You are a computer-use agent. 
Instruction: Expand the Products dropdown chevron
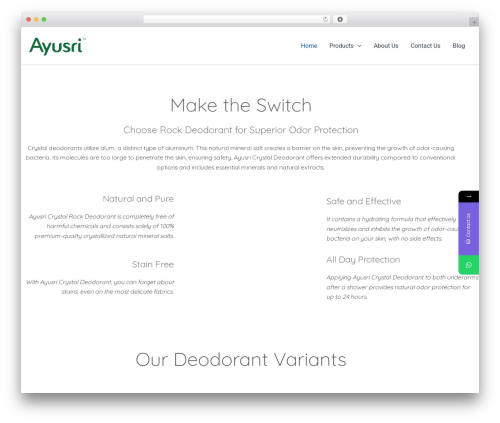pos(359,46)
